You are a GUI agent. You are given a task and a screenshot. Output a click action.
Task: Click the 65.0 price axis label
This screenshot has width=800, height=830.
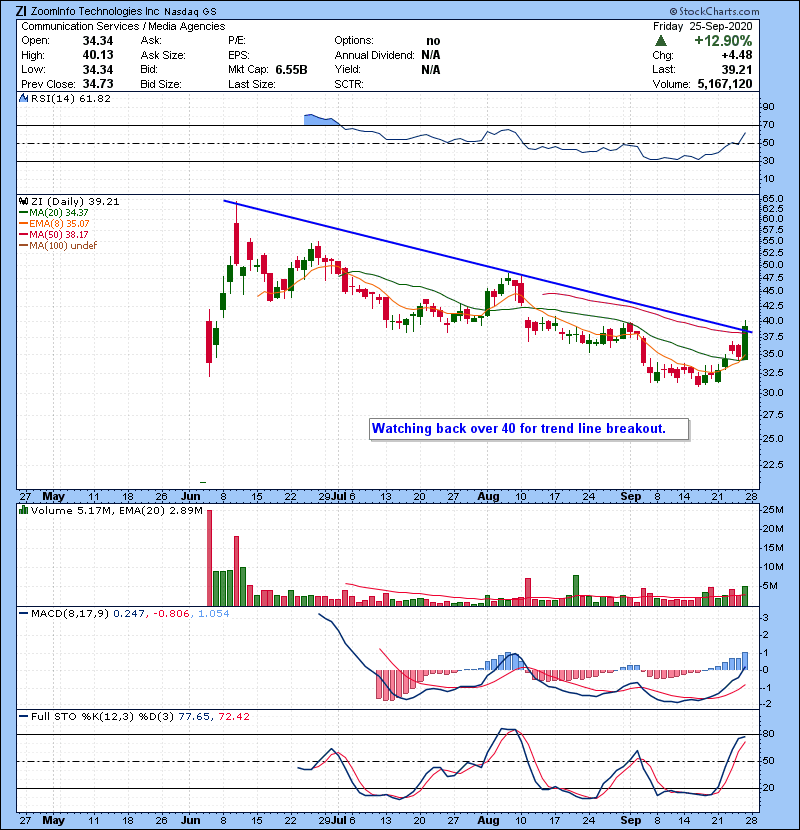coord(772,199)
